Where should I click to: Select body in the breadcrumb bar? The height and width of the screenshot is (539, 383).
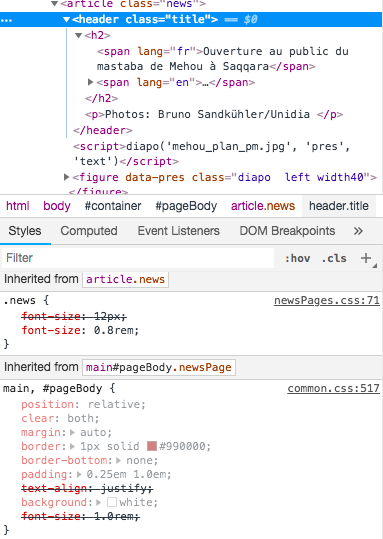coord(57,206)
